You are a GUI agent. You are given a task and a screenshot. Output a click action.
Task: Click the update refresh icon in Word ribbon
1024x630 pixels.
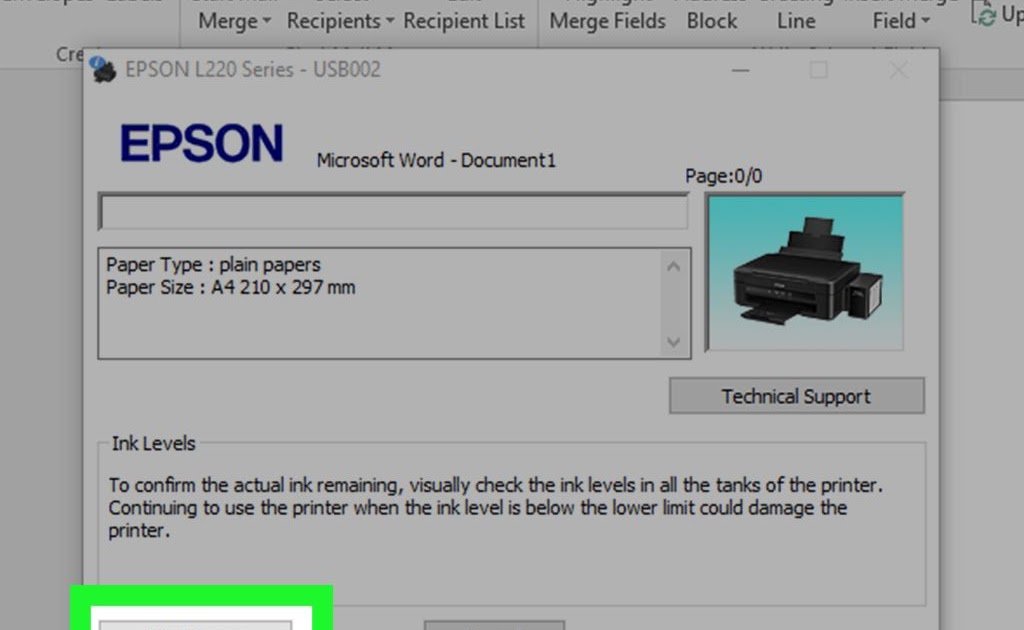coord(984,13)
